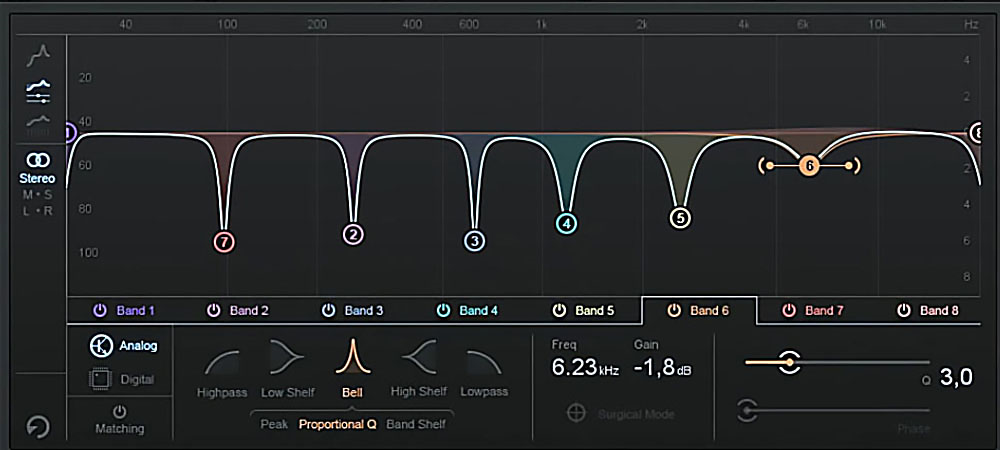This screenshot has width=1000, height=450.
Task: Click the Phase slider handle
Action: (747, 410)
